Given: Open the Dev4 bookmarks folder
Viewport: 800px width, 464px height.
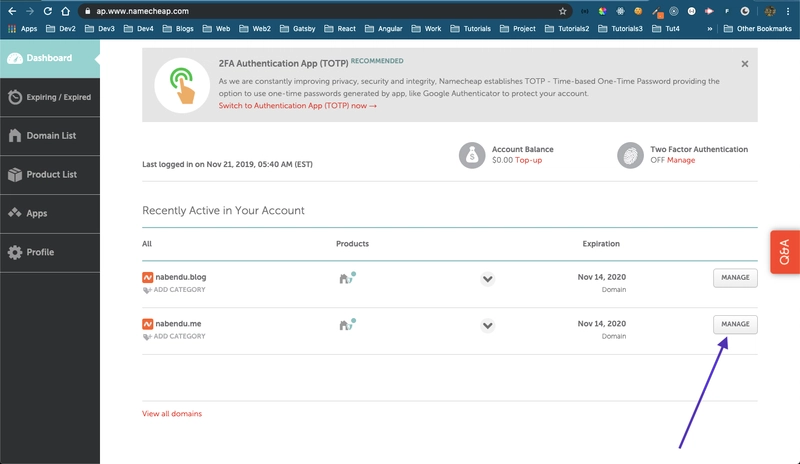Looking at the screenshot, I should [138, 29].
